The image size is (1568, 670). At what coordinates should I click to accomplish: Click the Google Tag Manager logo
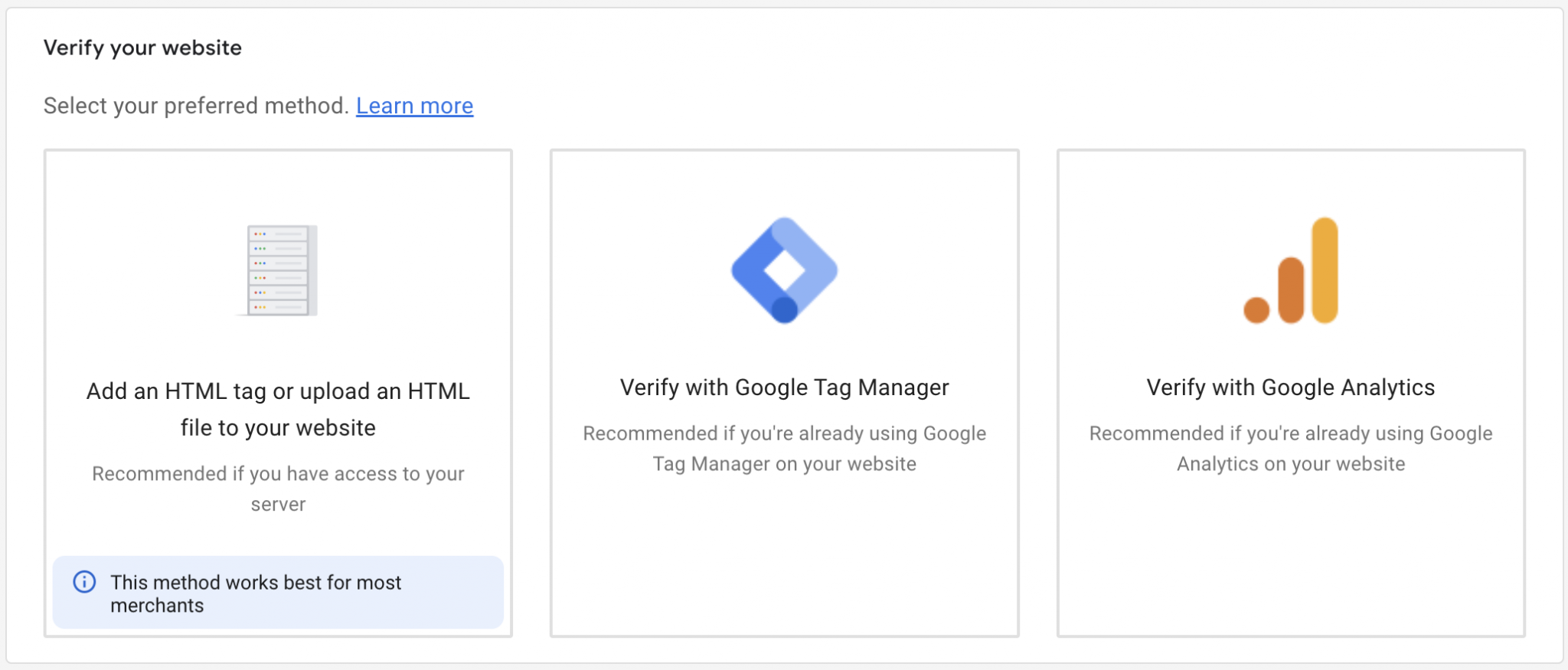[784, 270]
